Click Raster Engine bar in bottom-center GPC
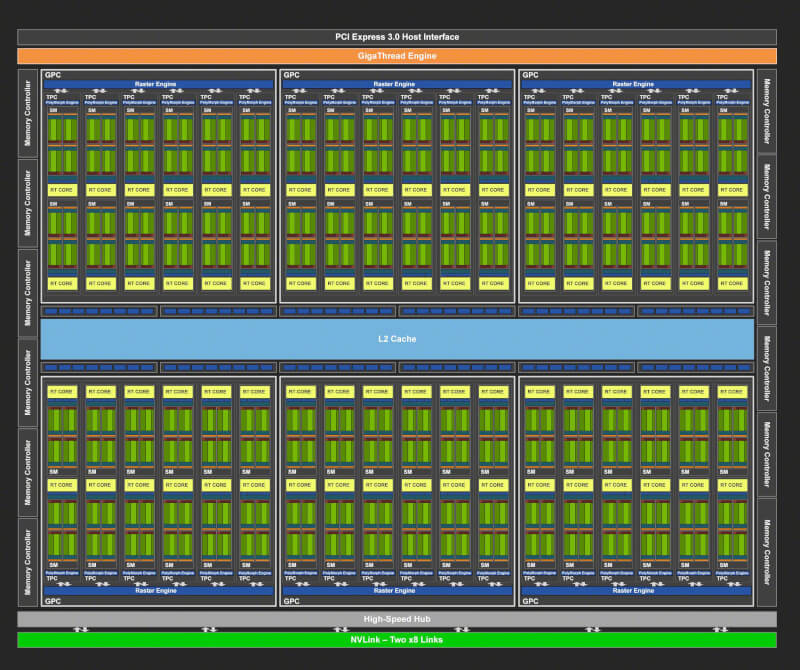The height and width of the screenshot is (670, 800). tap(397, 590)
